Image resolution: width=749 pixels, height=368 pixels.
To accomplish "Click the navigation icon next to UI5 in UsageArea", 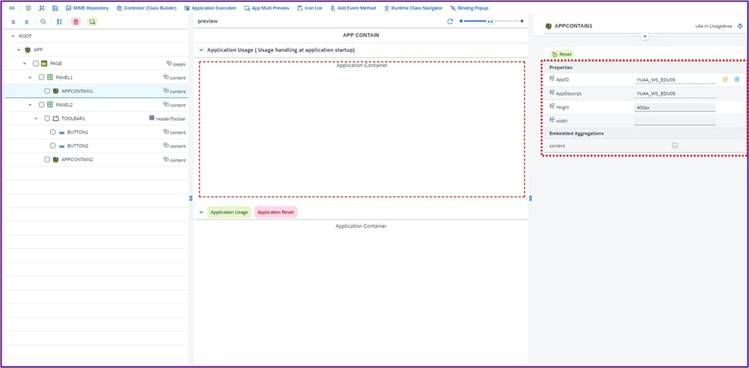I will pyautogui.click(x=740, y=26).
